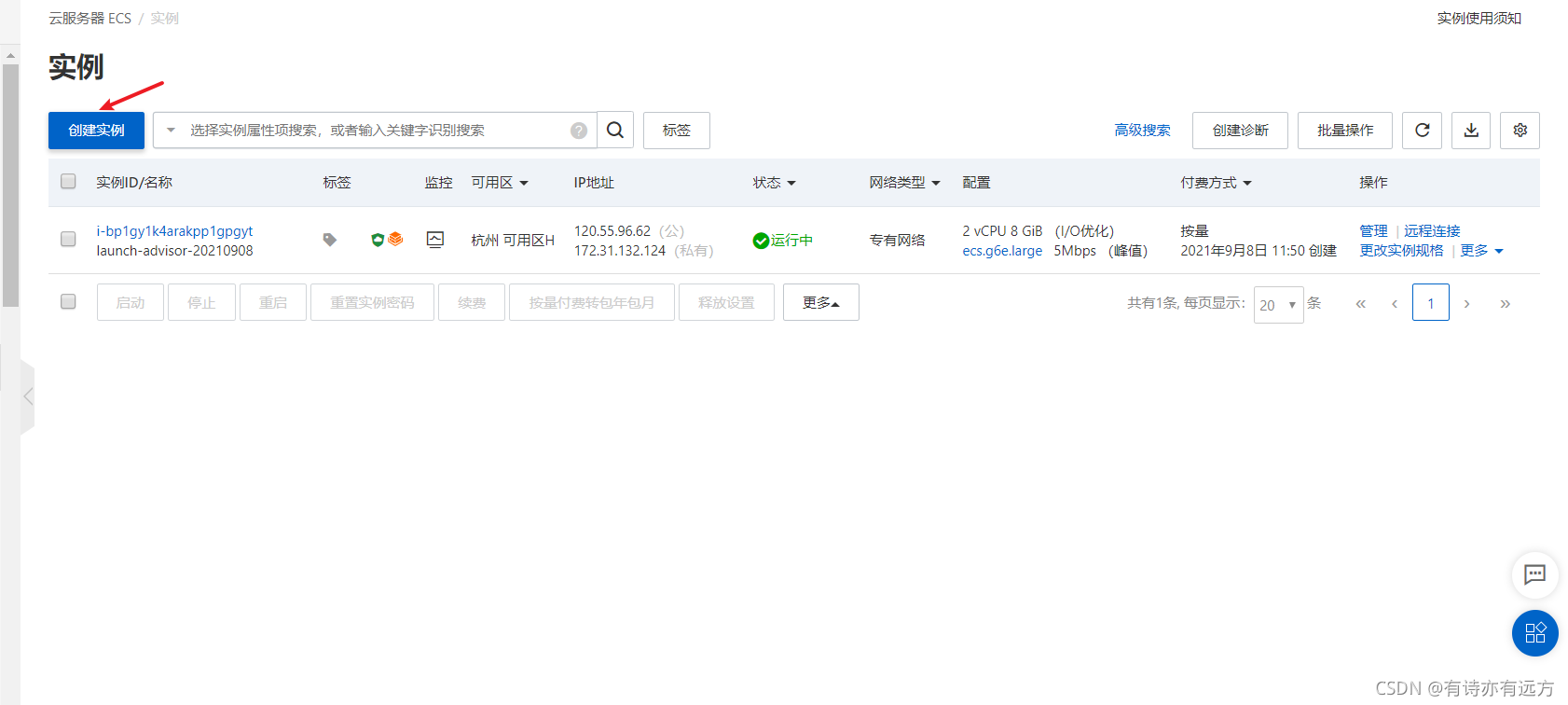Click the 2021年9月8日 11:50 创建 text
Screen dimensions: 1568x705
pos(1259,251)
